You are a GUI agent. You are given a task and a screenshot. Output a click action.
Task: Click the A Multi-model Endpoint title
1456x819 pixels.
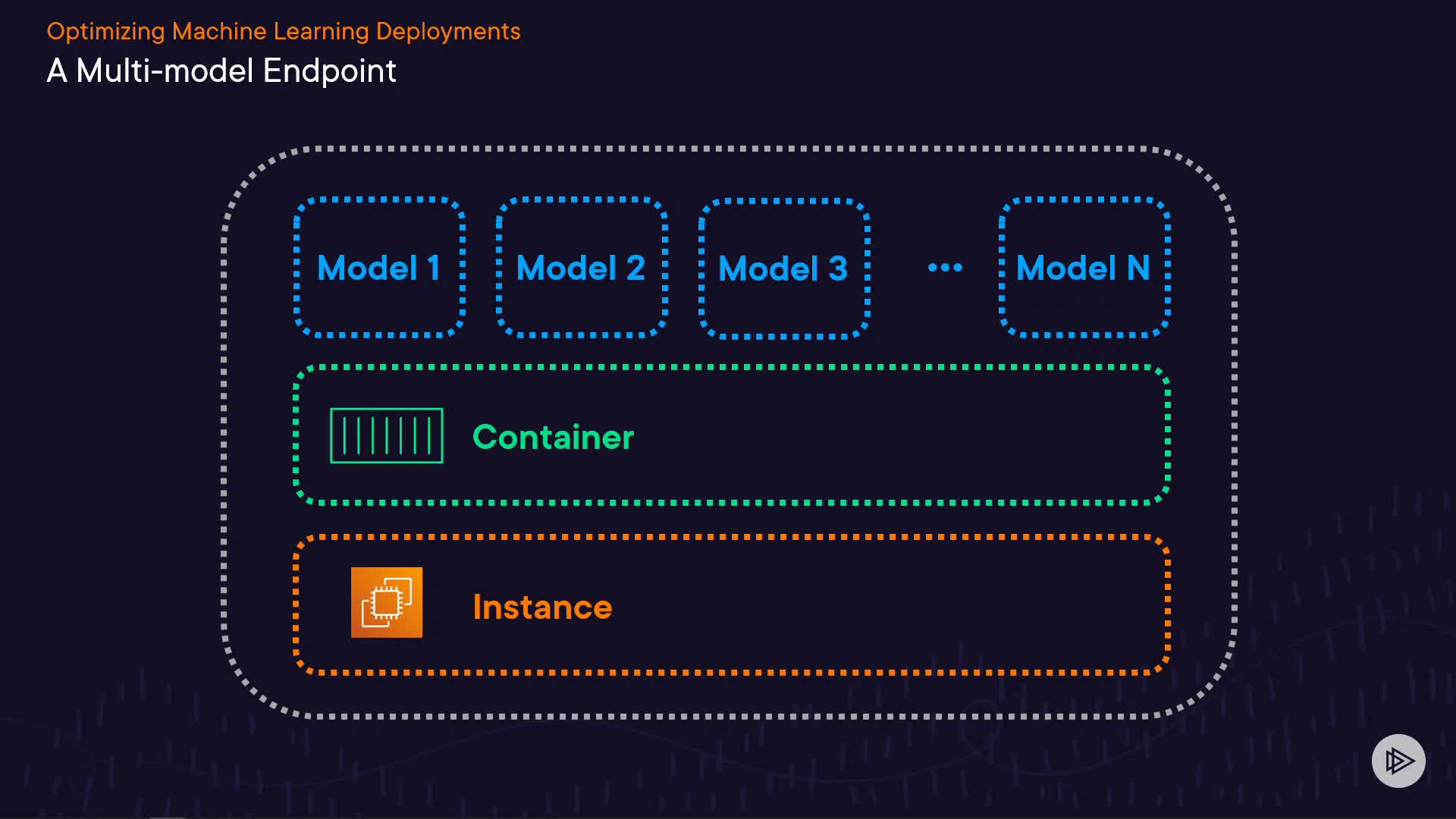point(221,71)
